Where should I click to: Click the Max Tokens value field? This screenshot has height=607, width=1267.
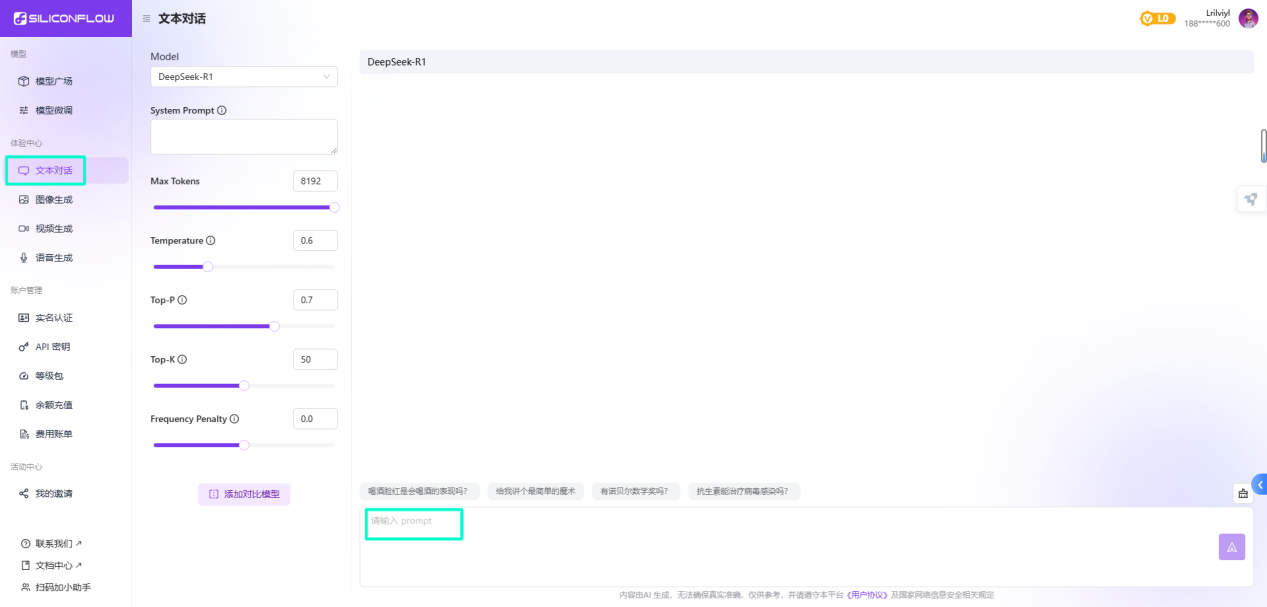(x=315, y=181)
